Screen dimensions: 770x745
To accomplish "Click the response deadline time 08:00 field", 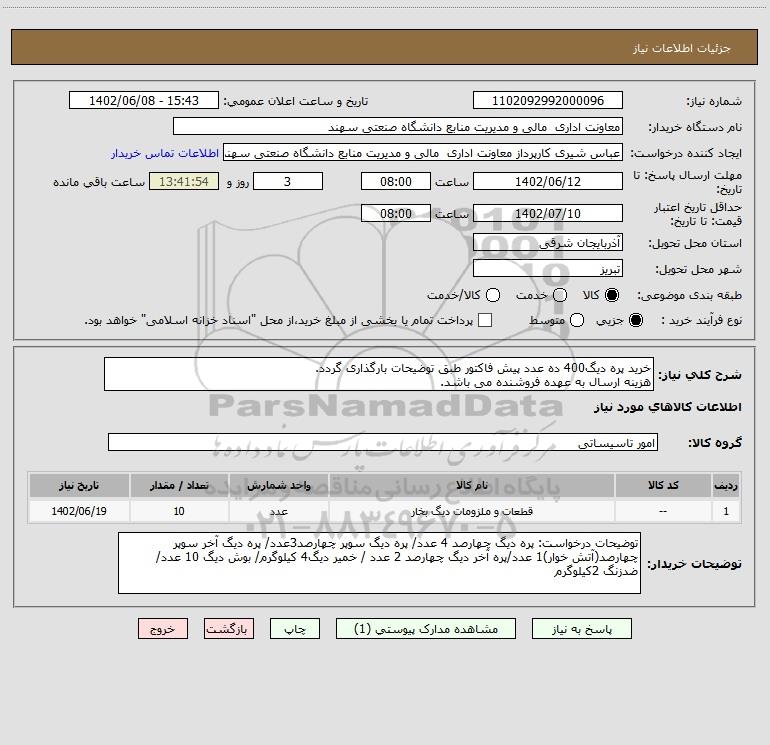I will click(396, 181).
